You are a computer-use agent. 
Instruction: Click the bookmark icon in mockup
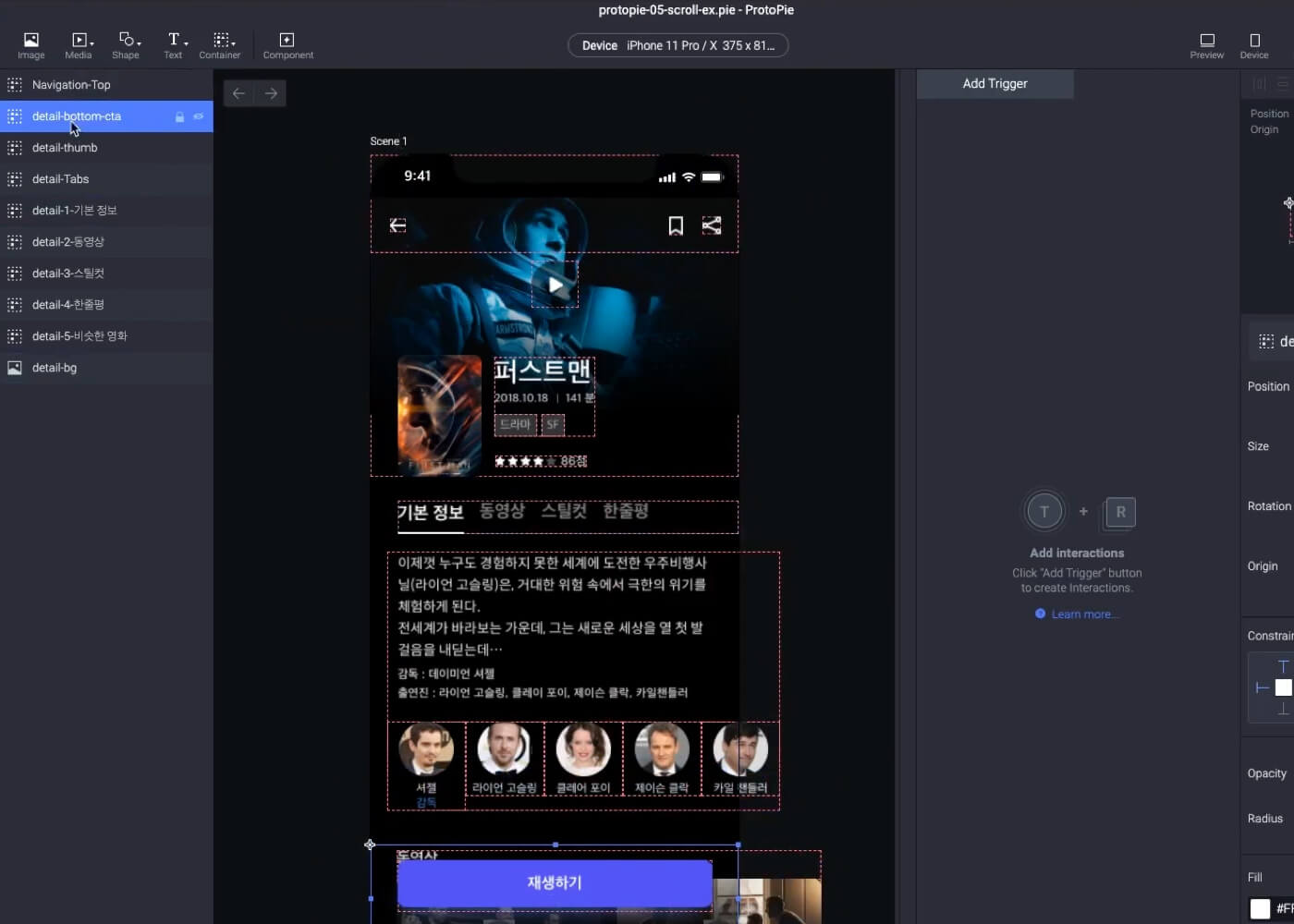pos(676,225)
